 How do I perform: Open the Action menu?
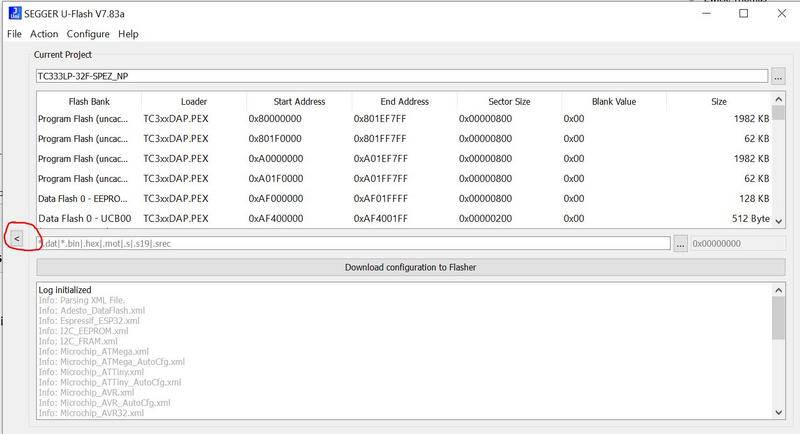pyautogui.click(x=44, y=34)
